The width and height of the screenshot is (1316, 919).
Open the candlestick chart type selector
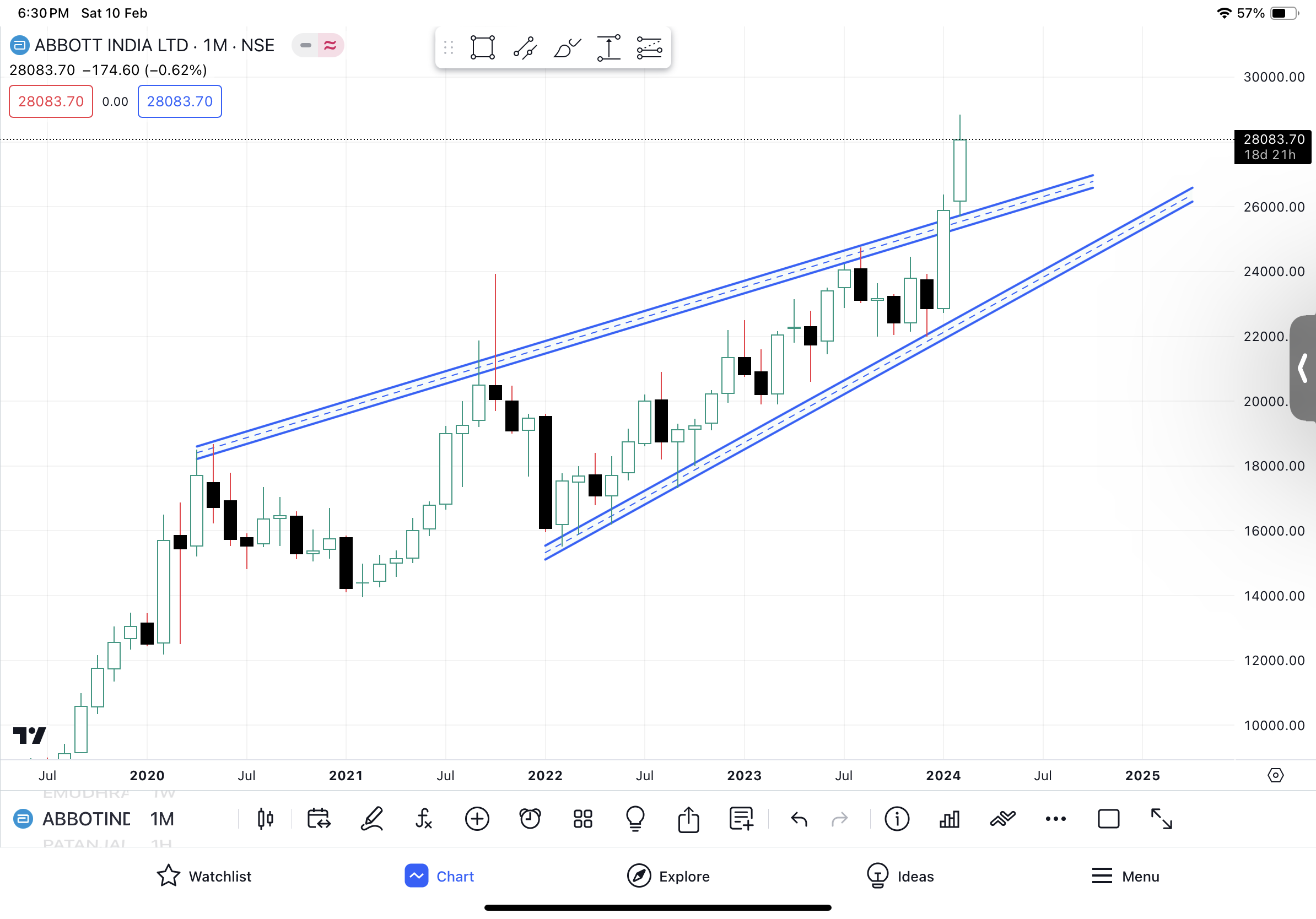(x=266, y=819)
